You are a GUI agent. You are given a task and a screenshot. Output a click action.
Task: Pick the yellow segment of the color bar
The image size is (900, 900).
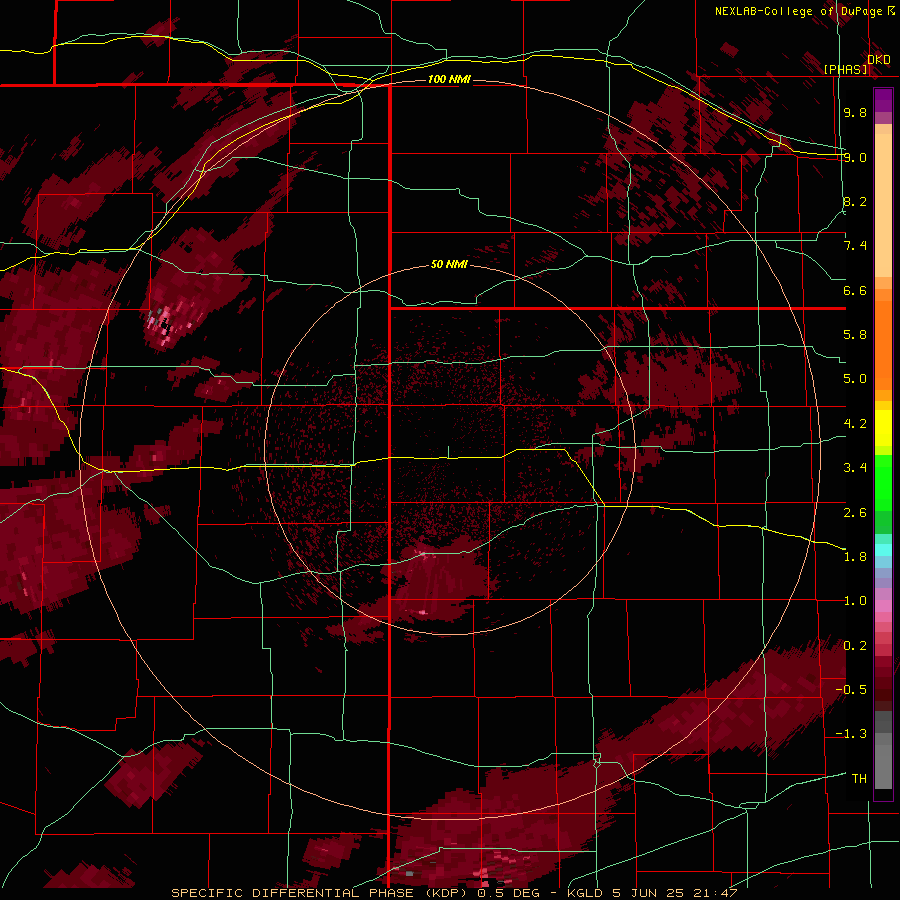[883, 428]
